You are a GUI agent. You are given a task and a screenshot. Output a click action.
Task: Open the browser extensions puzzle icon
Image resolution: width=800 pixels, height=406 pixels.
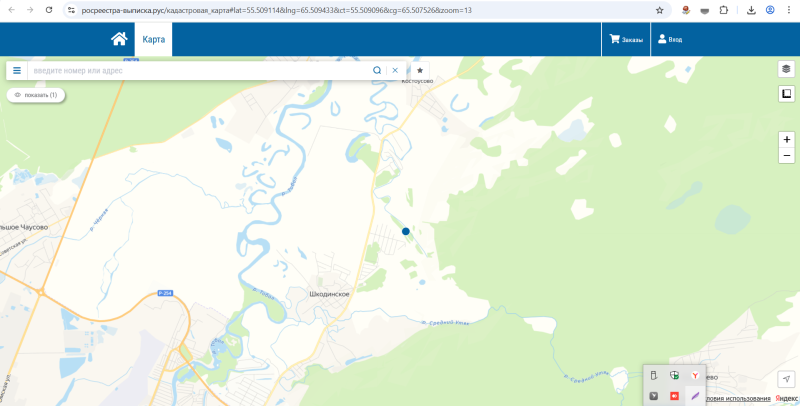tap(723, 10)
